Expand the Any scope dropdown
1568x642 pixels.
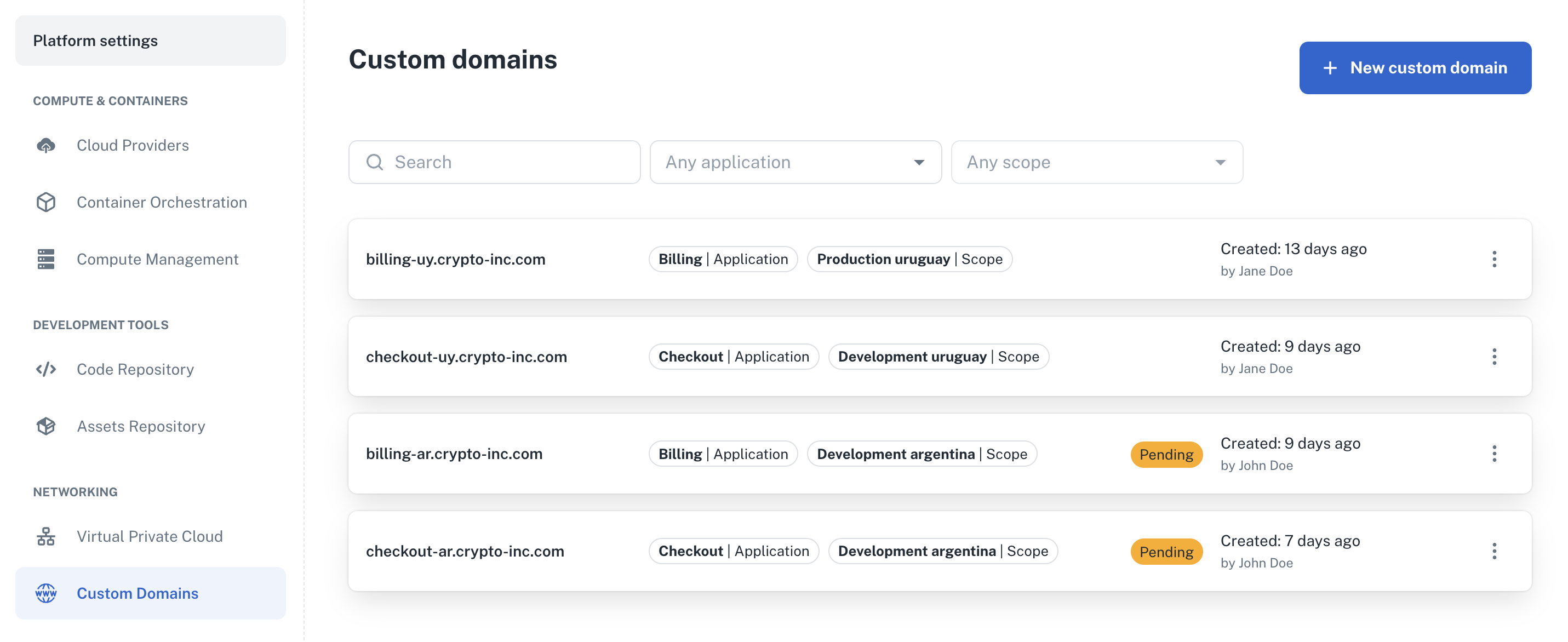pyautogui.click(x=1096, y=162)
